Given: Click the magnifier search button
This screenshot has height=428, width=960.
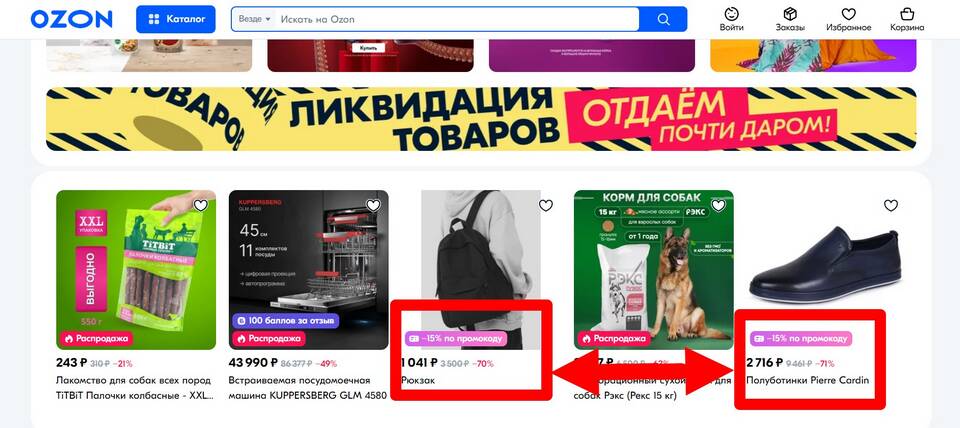Looking at the screenshot, I should (x=663, y=19).
